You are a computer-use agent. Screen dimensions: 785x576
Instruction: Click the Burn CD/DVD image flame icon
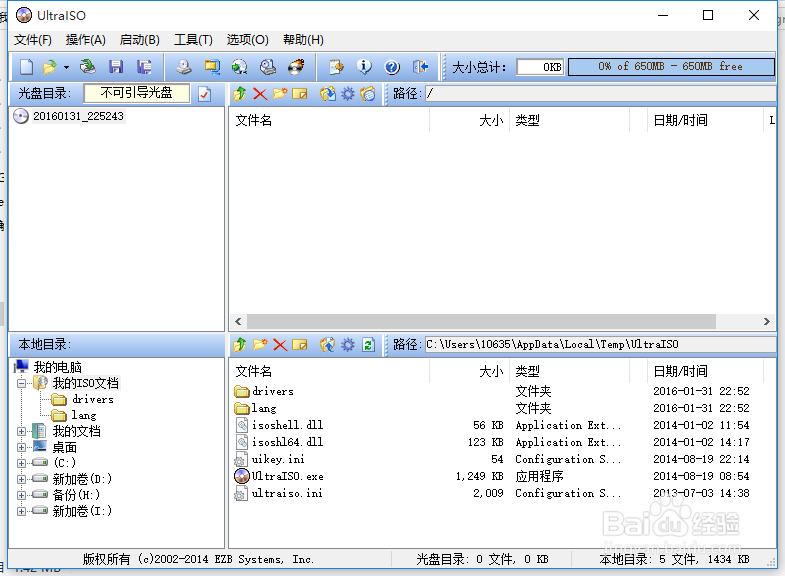[296, 67]
